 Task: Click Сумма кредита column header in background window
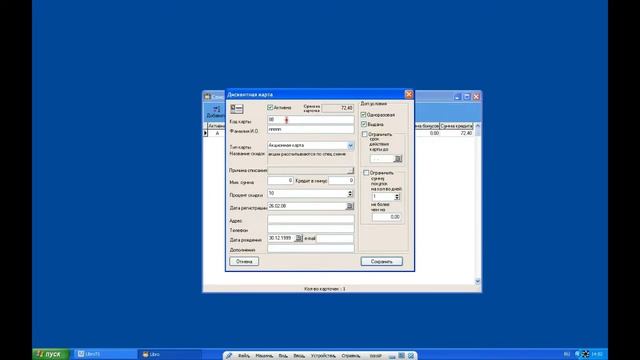coord(456,126)
